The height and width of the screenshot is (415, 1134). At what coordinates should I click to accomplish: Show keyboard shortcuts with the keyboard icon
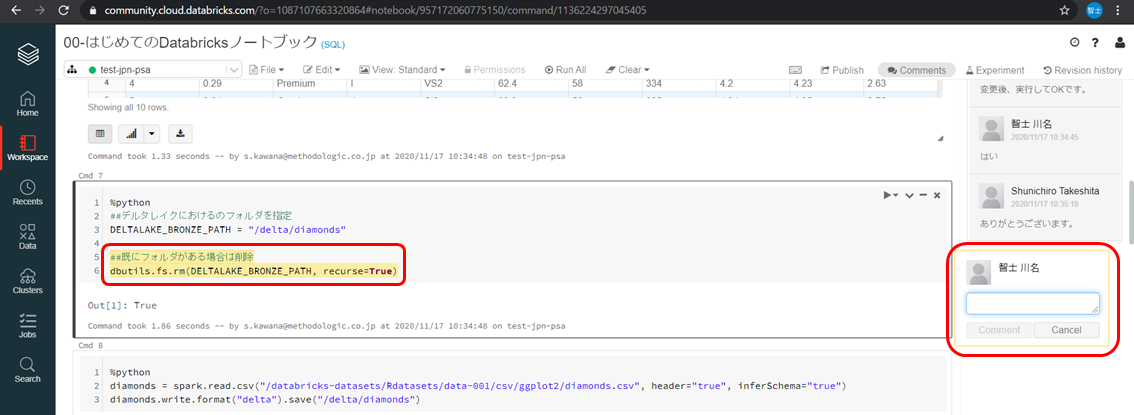tap(796, 70)
